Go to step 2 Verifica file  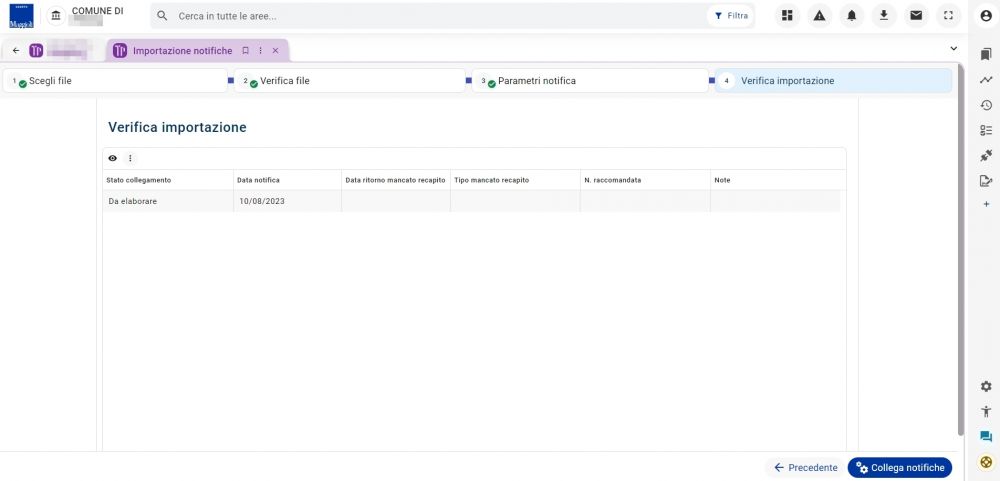[349, 81]
